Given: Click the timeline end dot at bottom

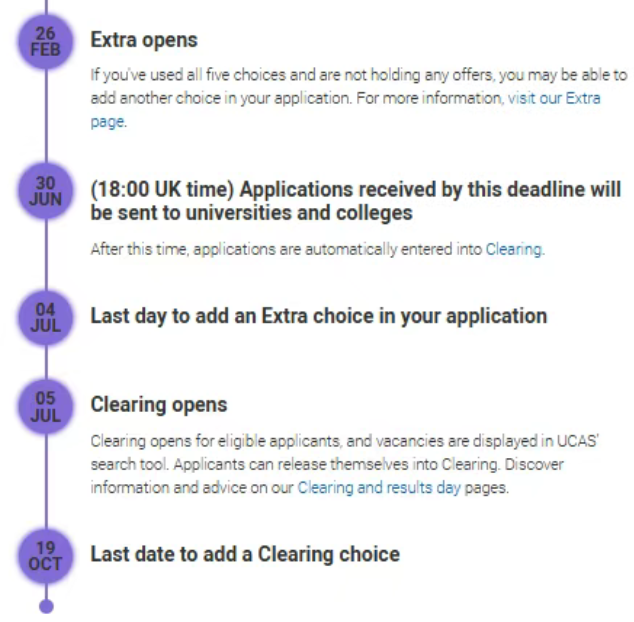Looking at the screenshot, I should tap(45, 606).
